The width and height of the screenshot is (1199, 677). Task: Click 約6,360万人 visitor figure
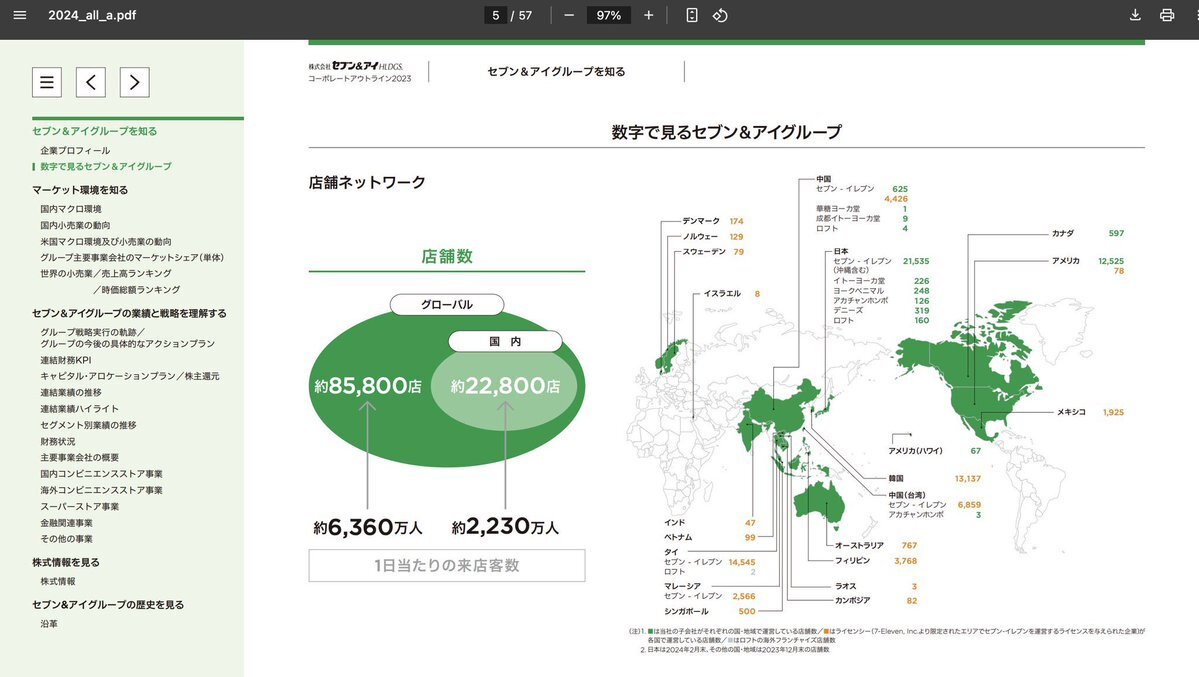click(x=368, y=527)
